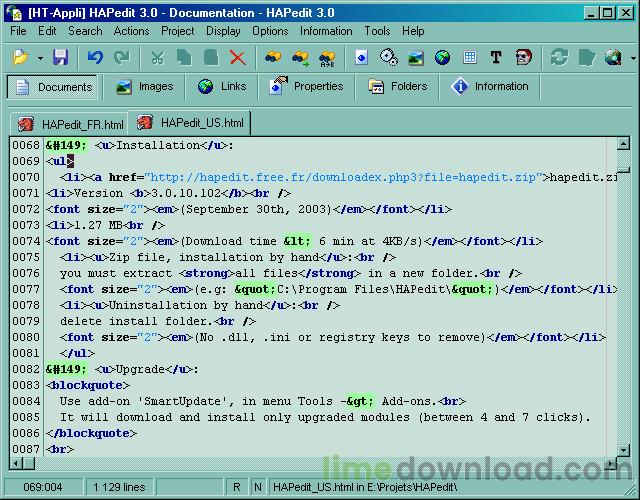Open the Information menu

tap(326, 31)
